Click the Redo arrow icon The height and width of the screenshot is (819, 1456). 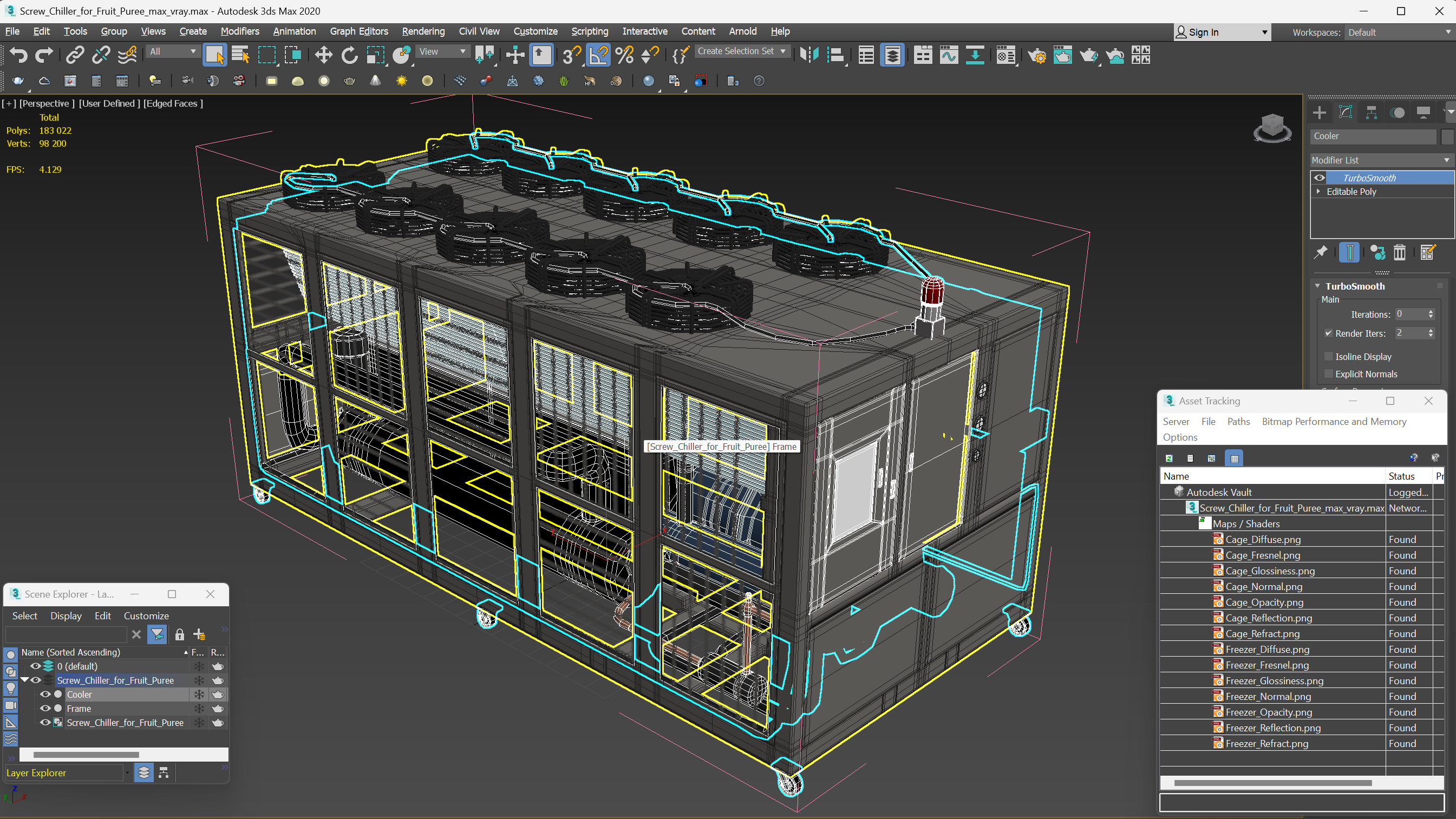click(44, 55)
